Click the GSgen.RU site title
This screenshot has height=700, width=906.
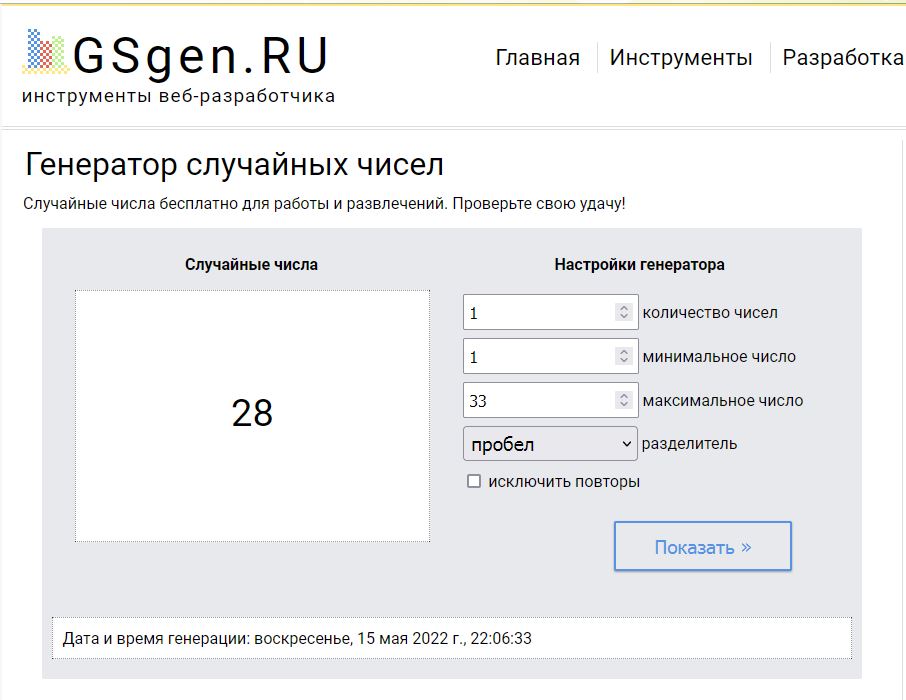pyautogui.click(x=200, y=57)
